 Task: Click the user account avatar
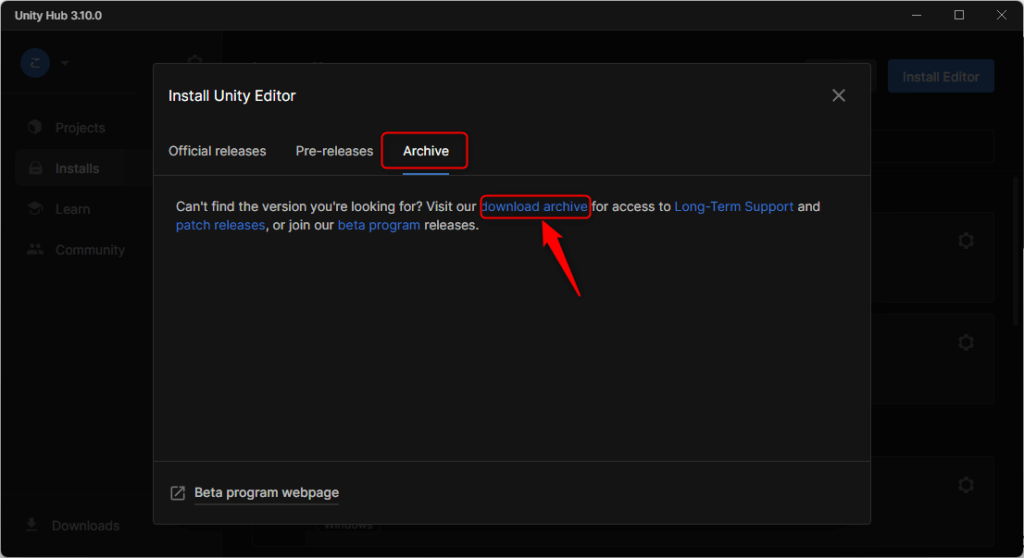click(35, 62)
